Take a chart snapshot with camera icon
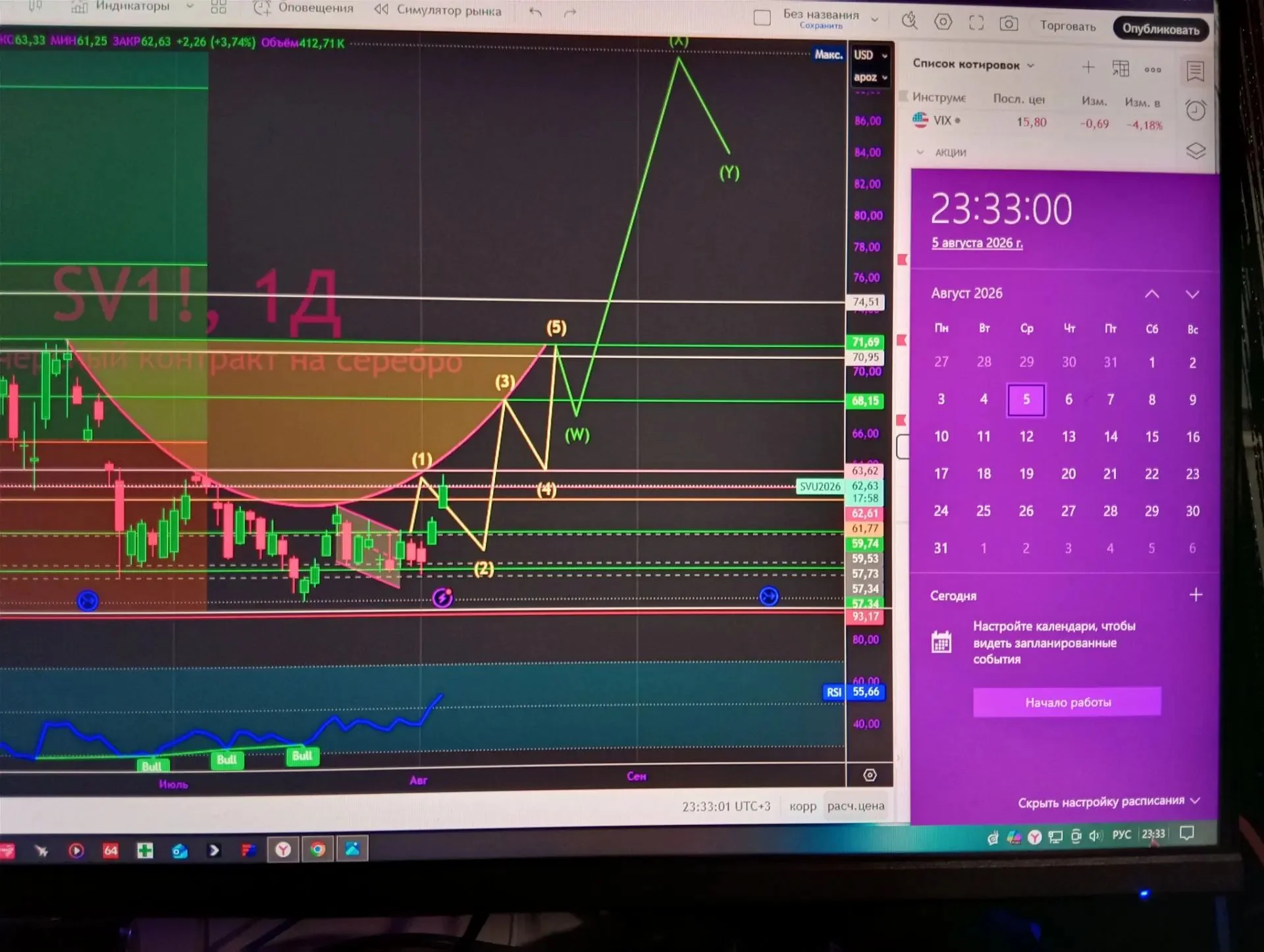1264x952 pixels. point(1009,24)
